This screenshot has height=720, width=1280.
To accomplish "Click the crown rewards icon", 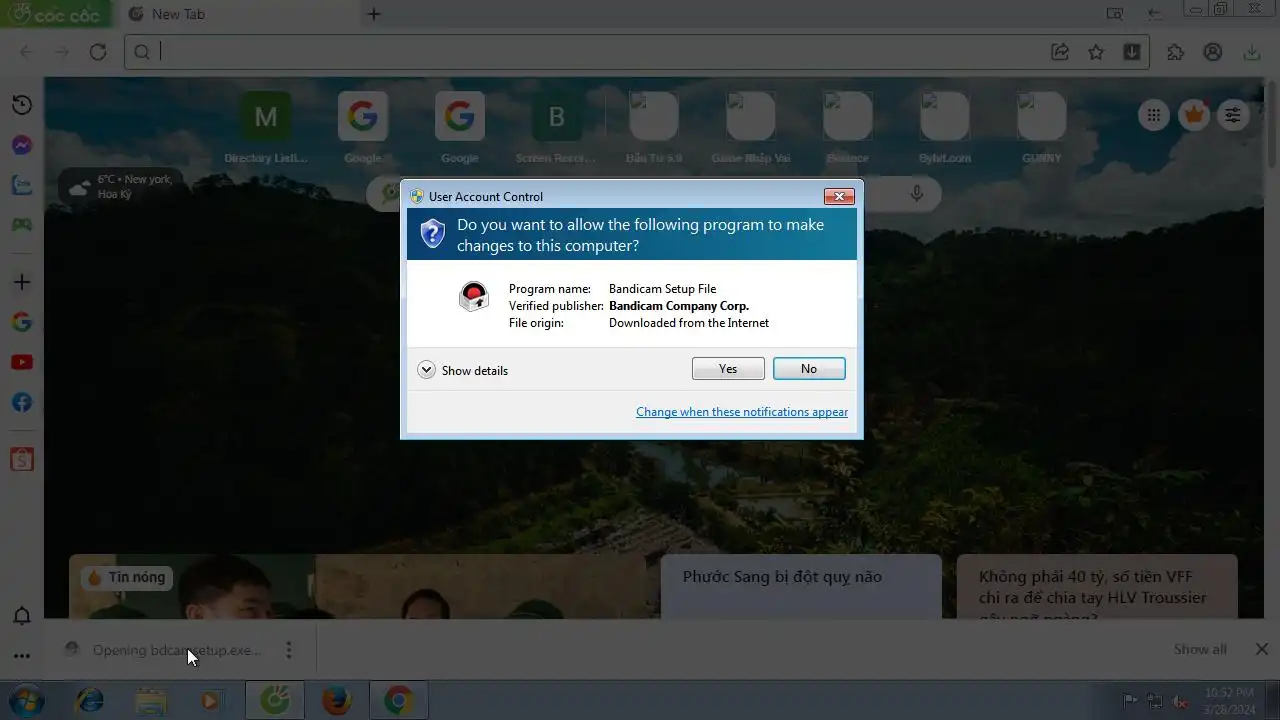I will point(1194,115).
